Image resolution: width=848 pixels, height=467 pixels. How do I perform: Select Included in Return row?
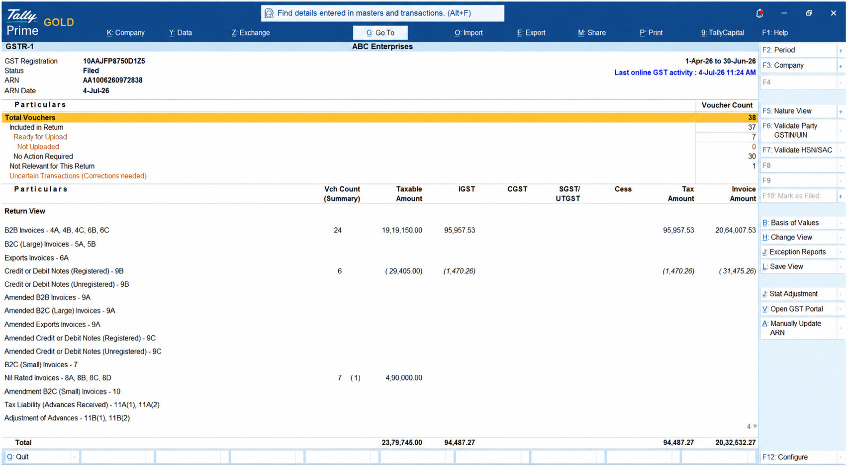click(x=380, y=128)
